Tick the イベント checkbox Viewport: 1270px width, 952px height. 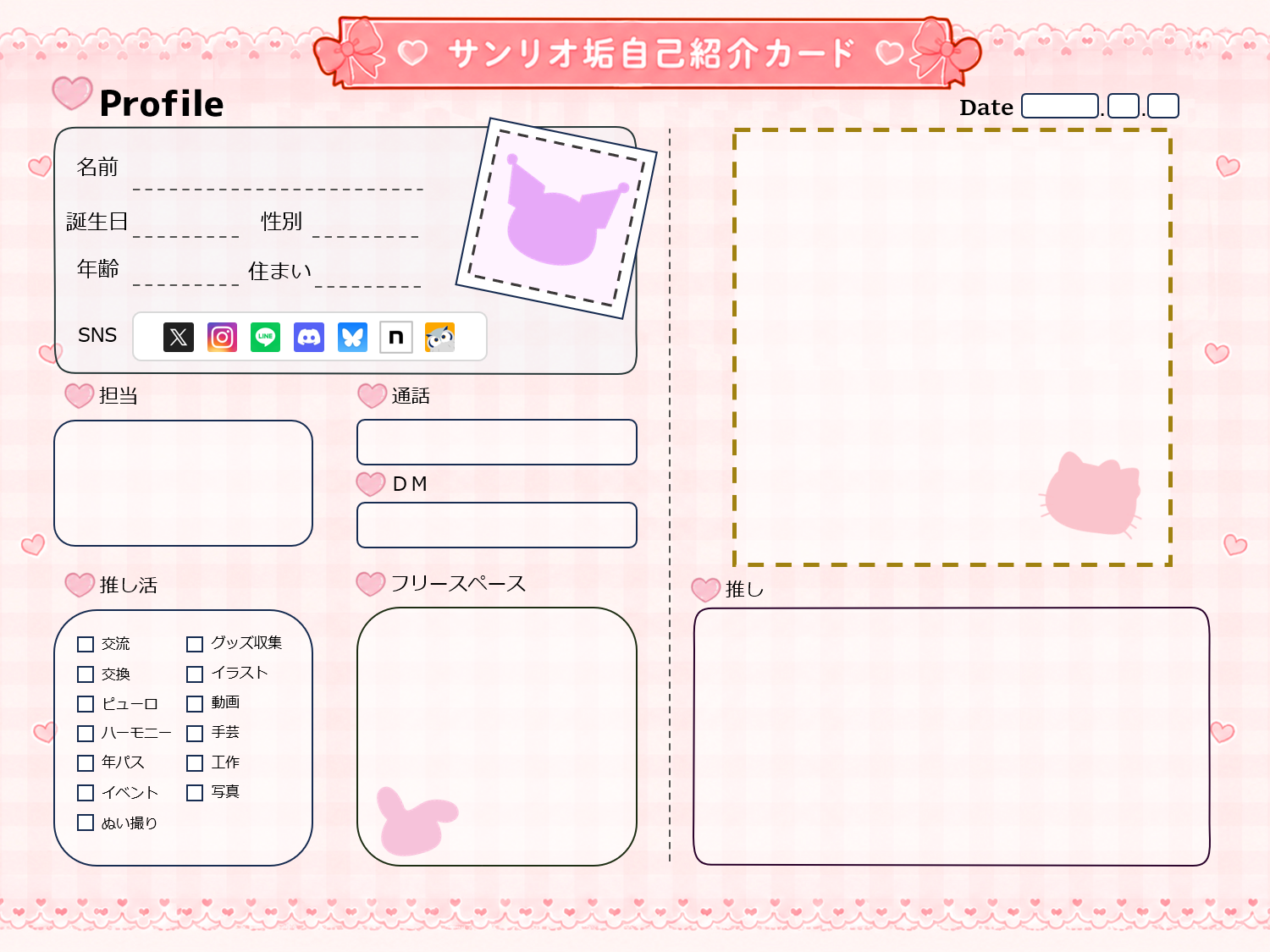point(86,793)
